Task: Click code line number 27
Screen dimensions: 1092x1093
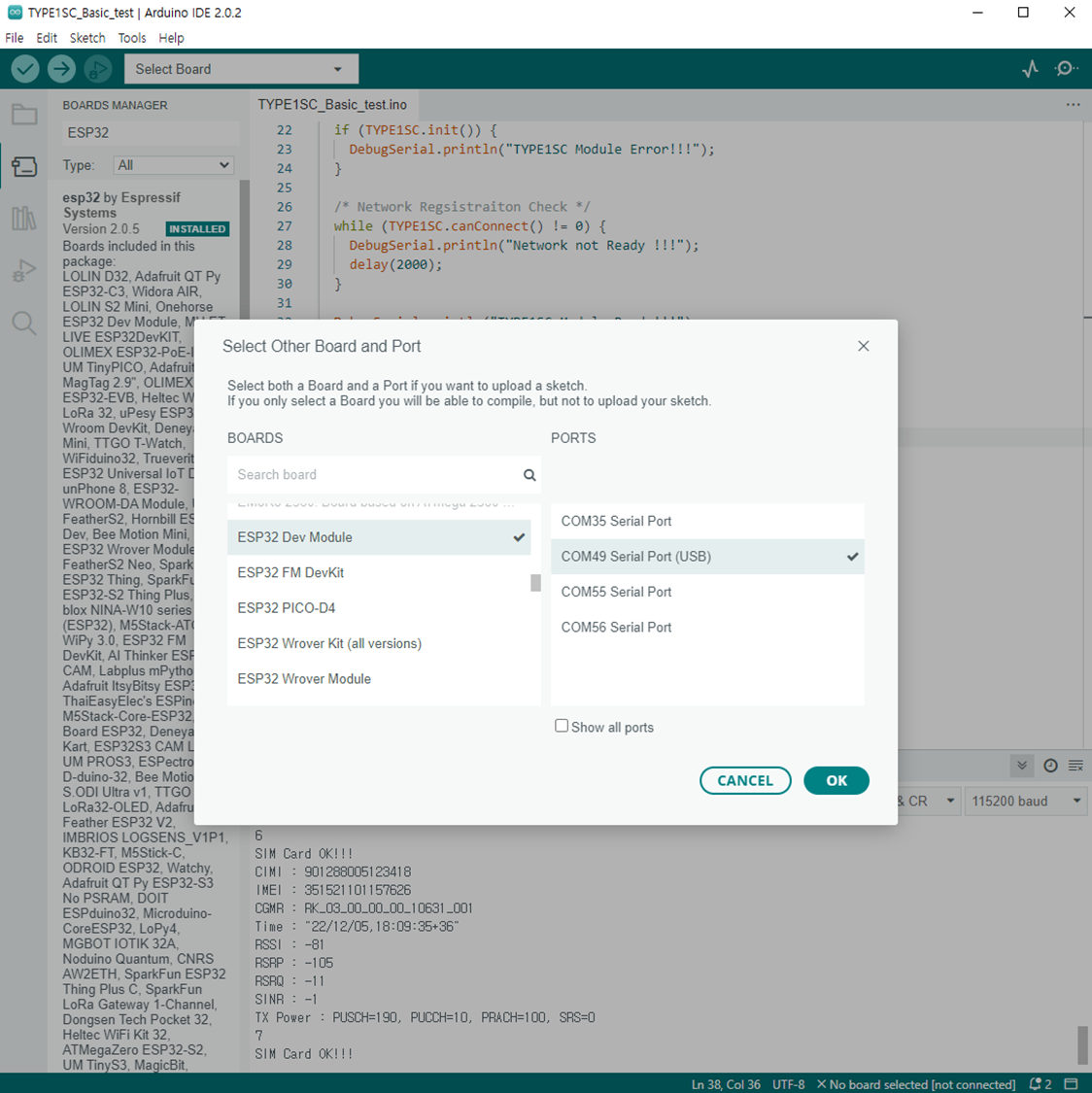Action: coord(285,225)
